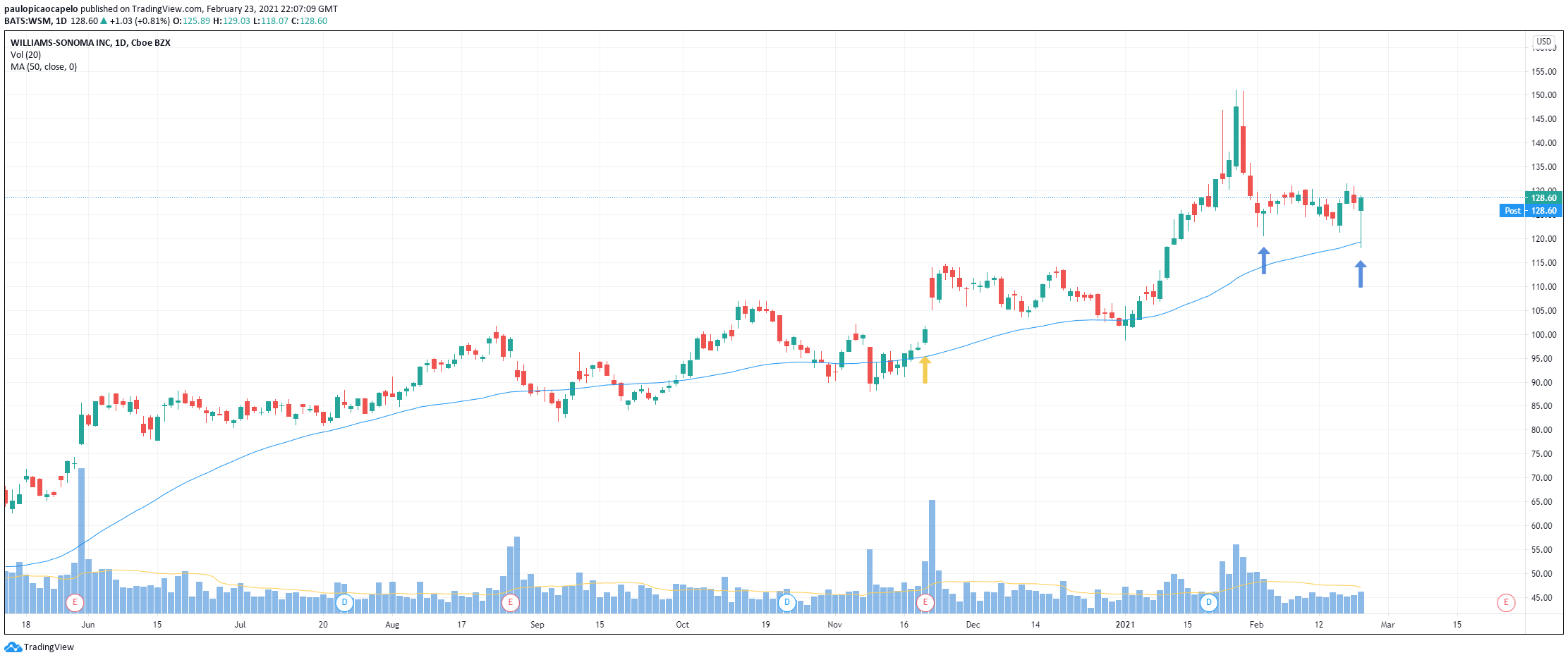Open the earnings marker after the Nov 16 label
Viewport: 1568px width, 660px height.
[x=925, y=603]
